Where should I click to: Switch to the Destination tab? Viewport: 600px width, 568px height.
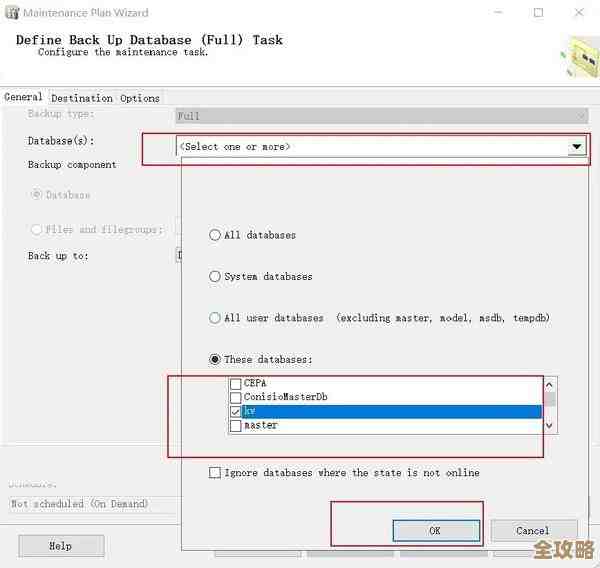[x=82, y=98]
